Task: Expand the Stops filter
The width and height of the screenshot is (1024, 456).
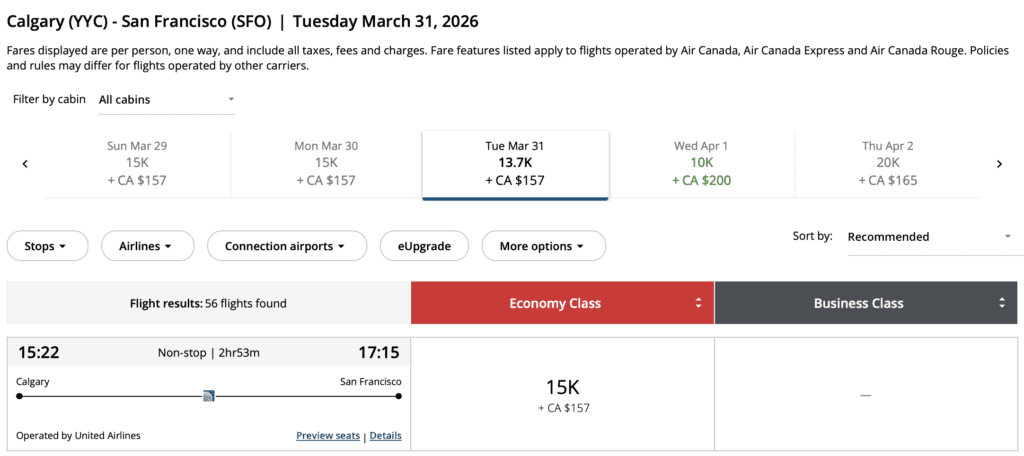Action: click(47, 246)
